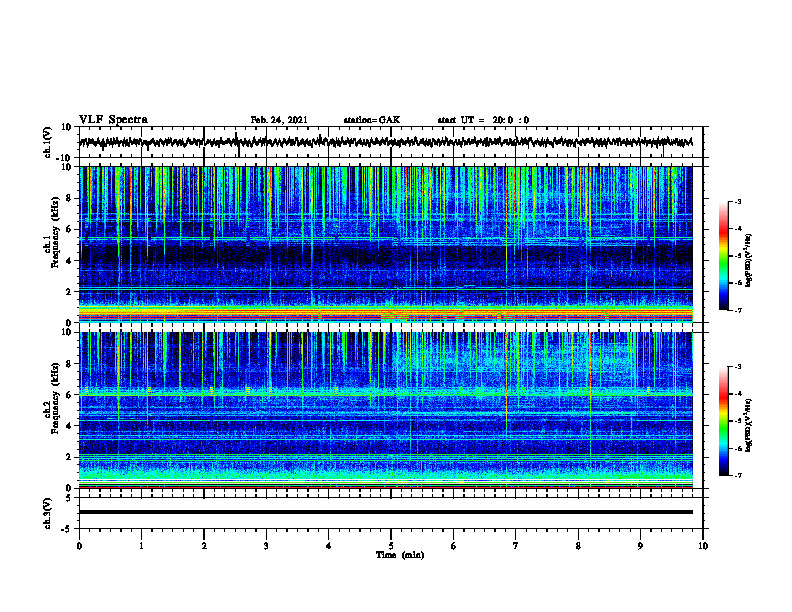Image resolution: width=792 pixels, height=612 pixels.
Task: Click the "start UT = 20:0 :0" header text
Action: point(483,120)
